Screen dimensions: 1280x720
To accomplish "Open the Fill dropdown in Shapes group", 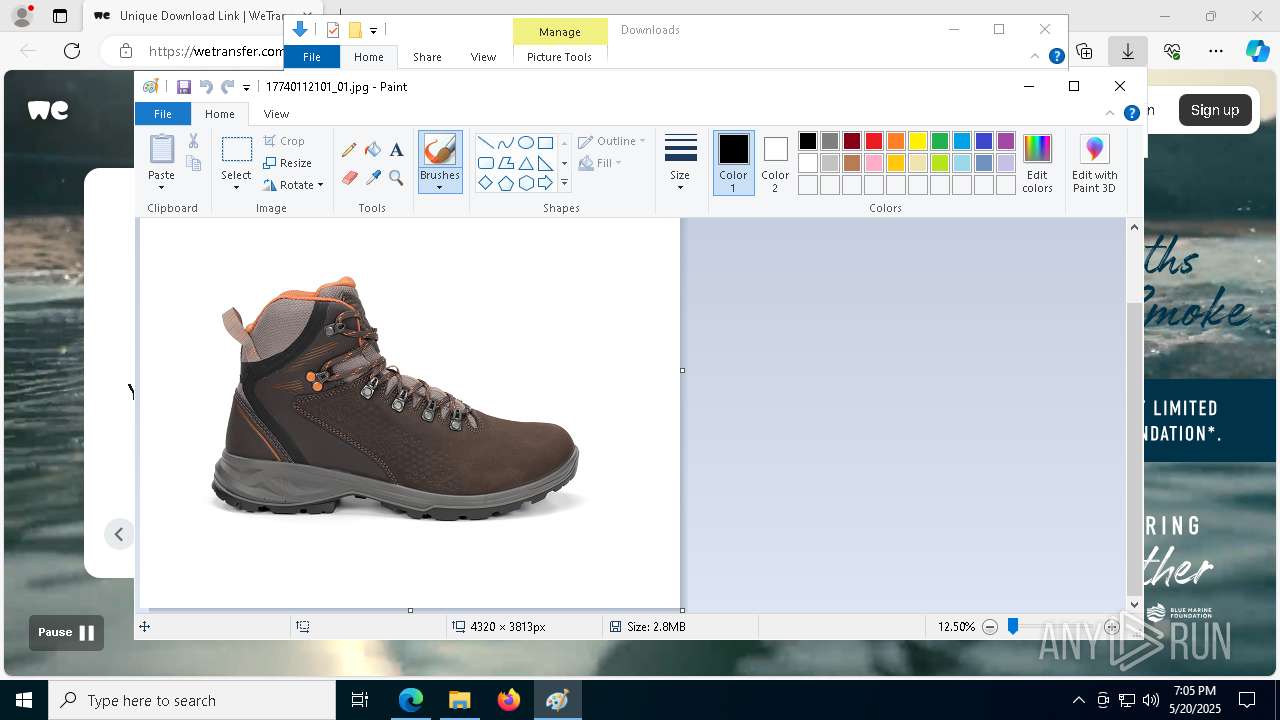I will click(600, 163).
